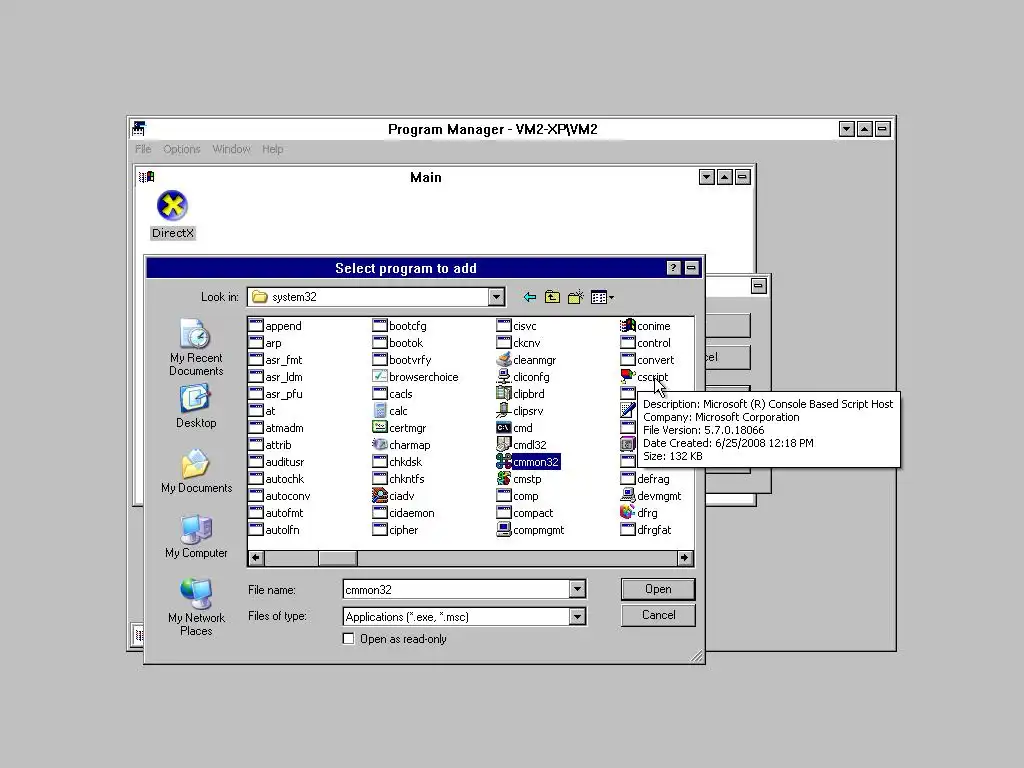Open My Computer in places bar
Image resolution: width=1024 pixels, height=768 pixels.
tap(196, 537)
